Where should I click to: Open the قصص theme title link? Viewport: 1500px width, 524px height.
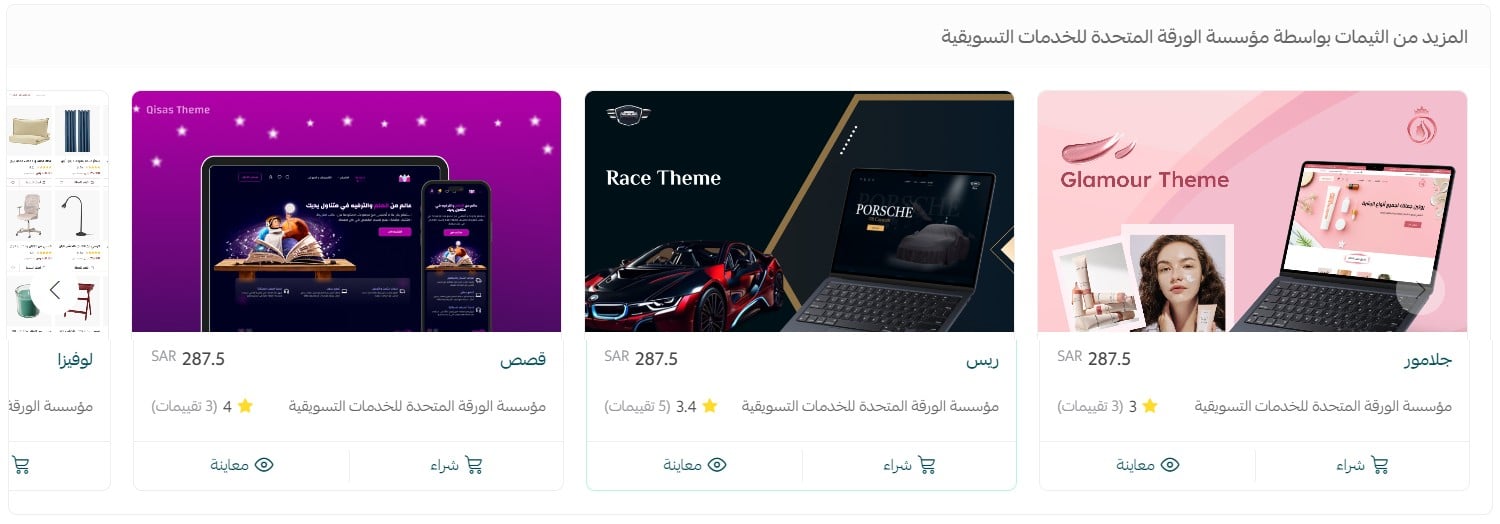(523, 360)
